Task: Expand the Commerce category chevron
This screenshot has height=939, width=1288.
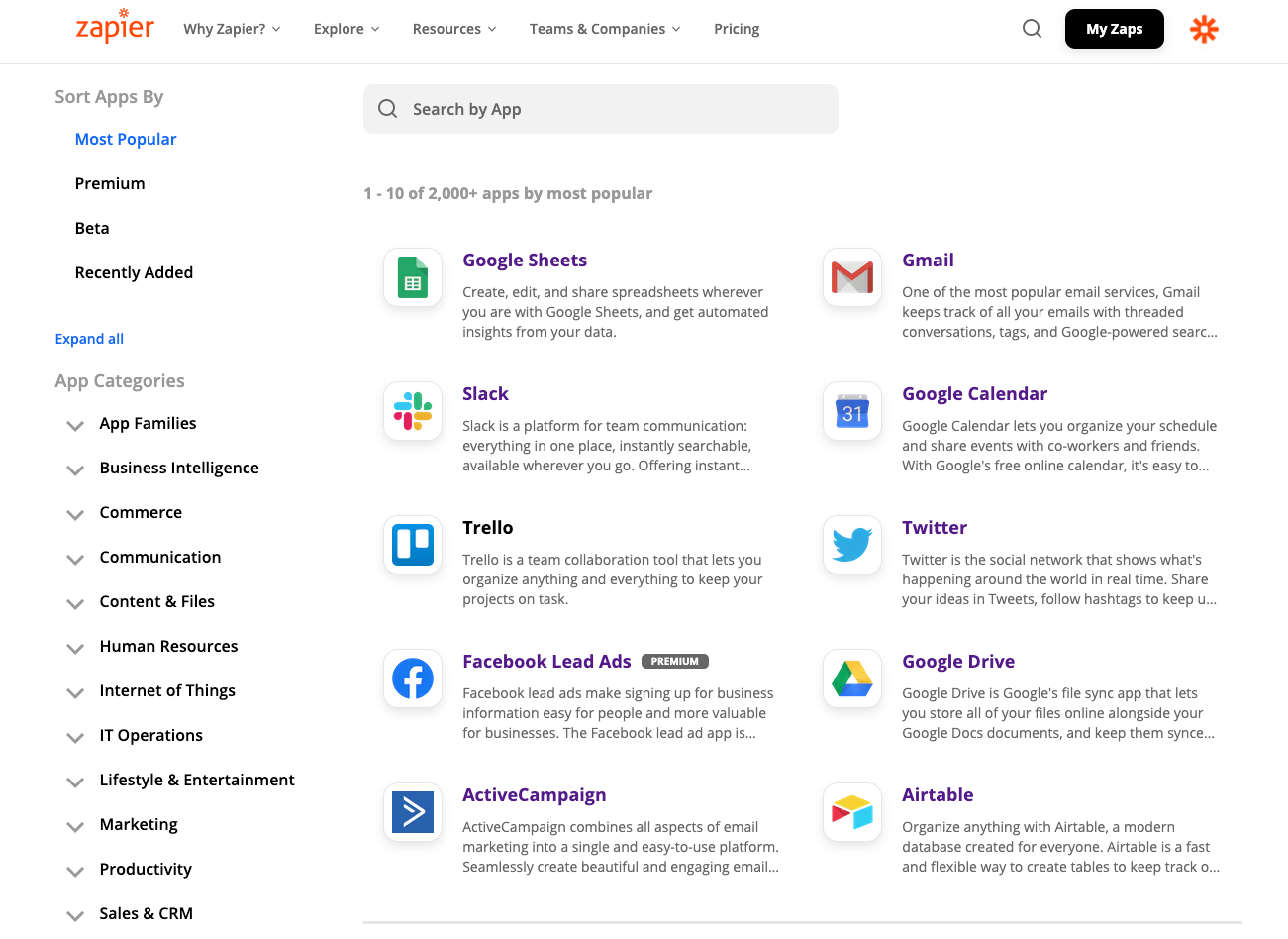Action: pyautogui.click(x=75, y=515)
